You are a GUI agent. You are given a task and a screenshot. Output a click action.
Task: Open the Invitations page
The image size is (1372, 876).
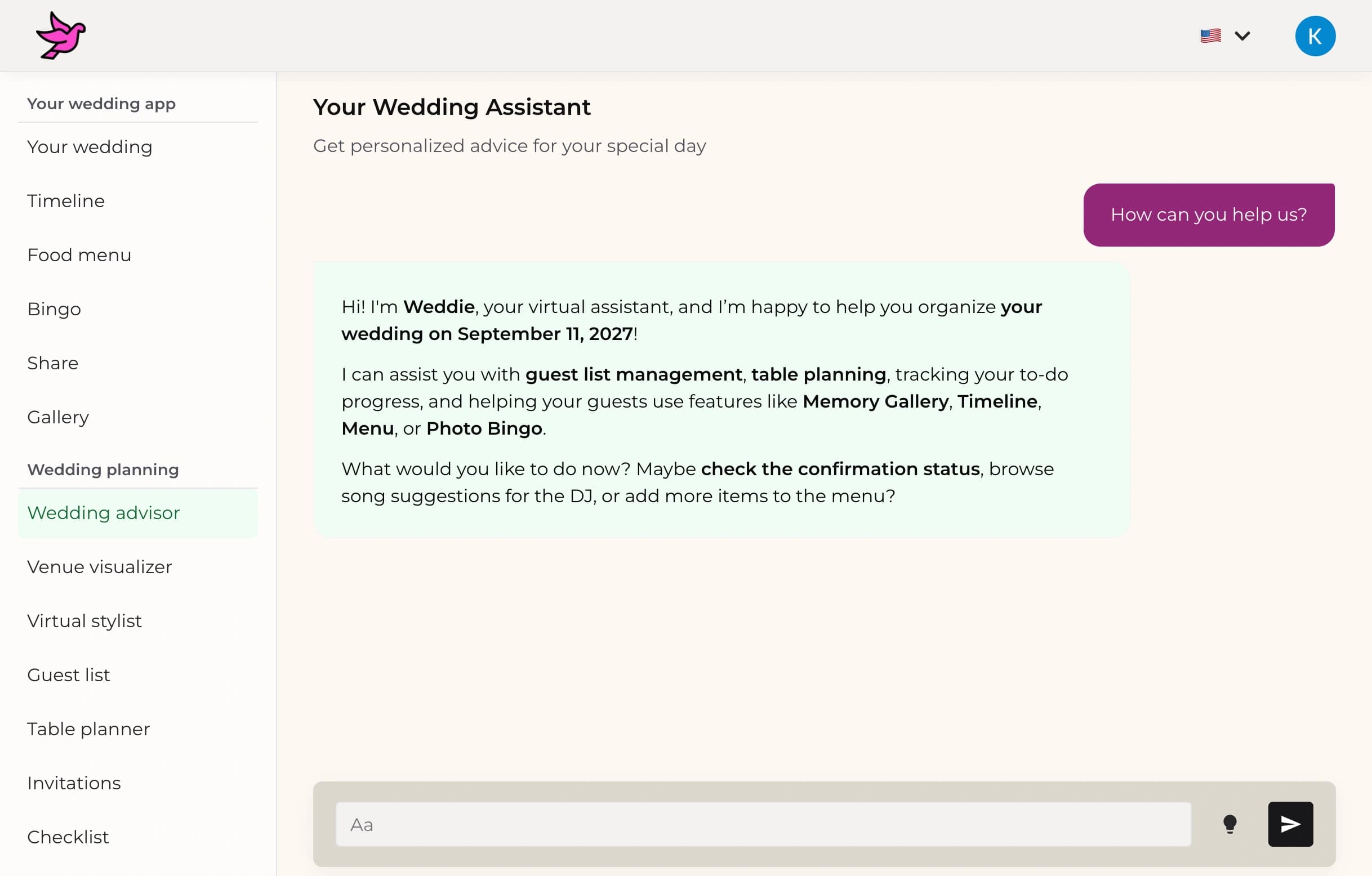(x=73, y=783)
